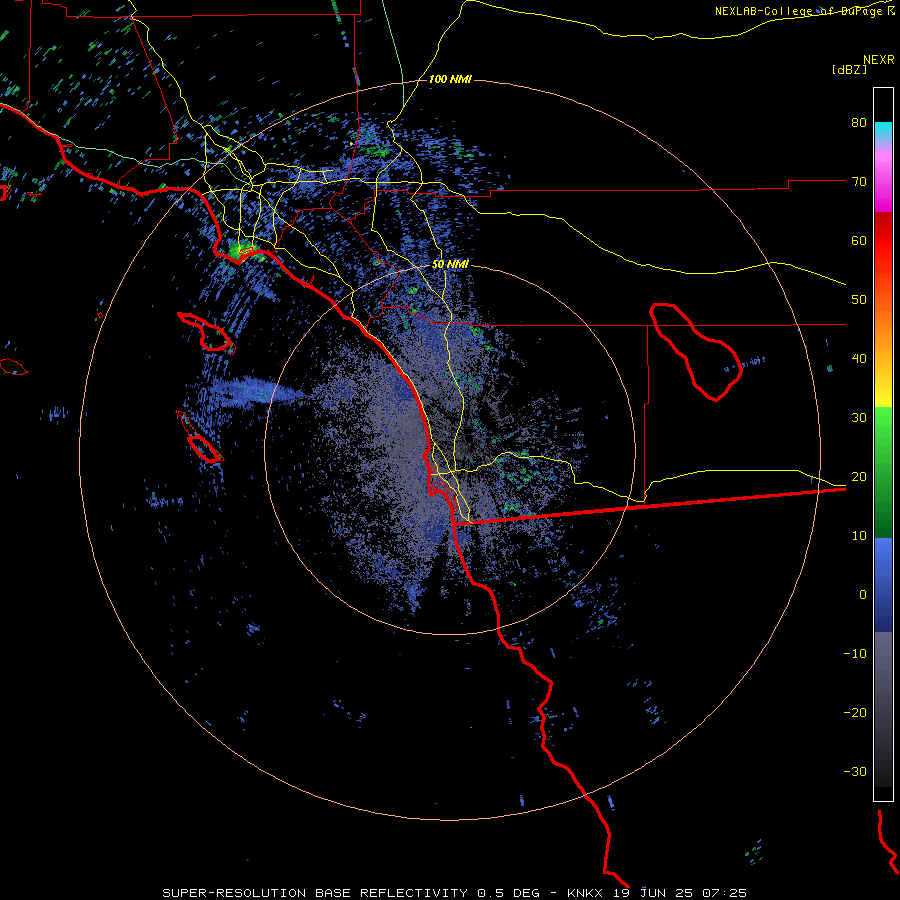Click the 10 dBZ scale value

[859, 536]
